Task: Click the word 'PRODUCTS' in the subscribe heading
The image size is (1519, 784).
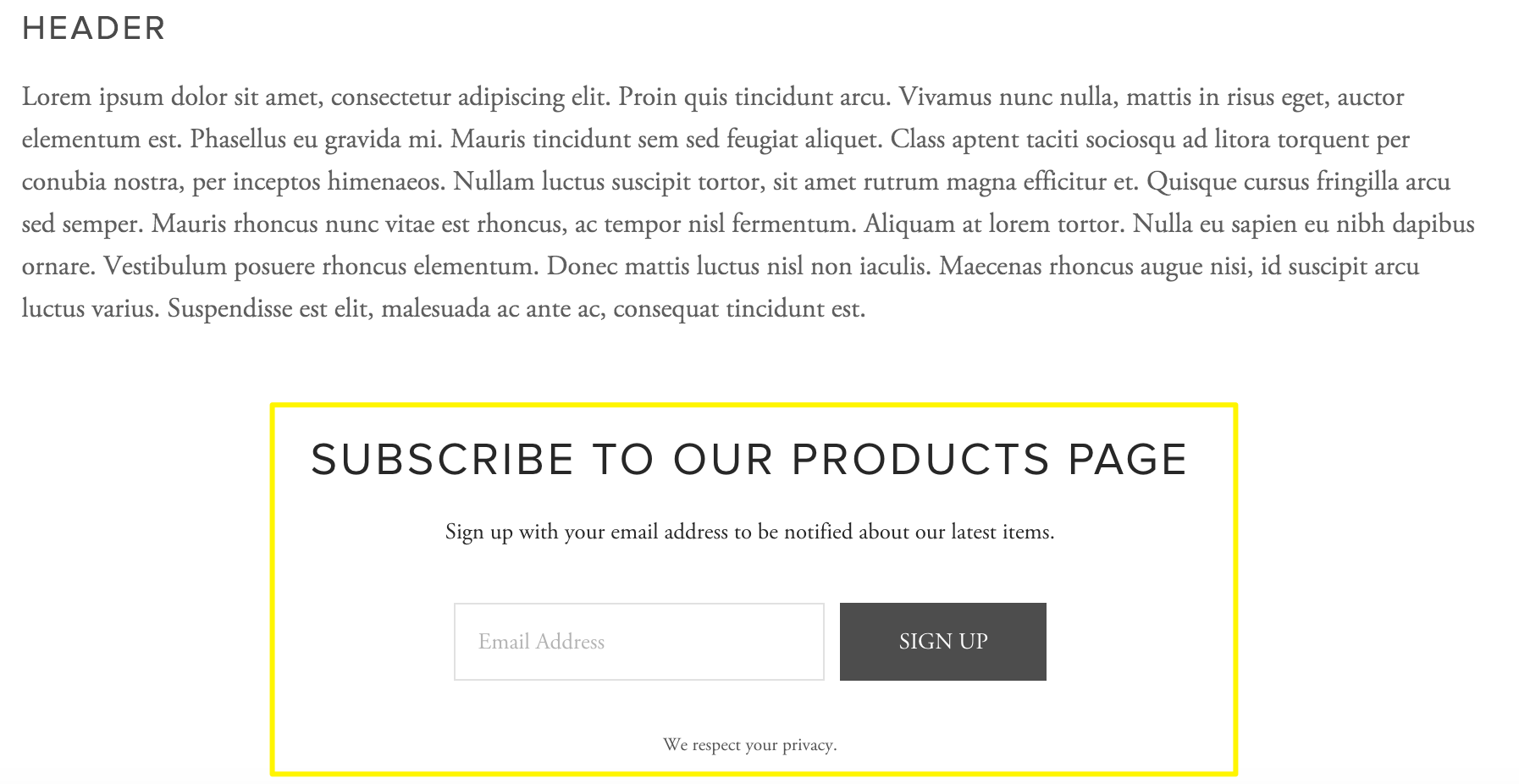Action: [x=920, y=460]
